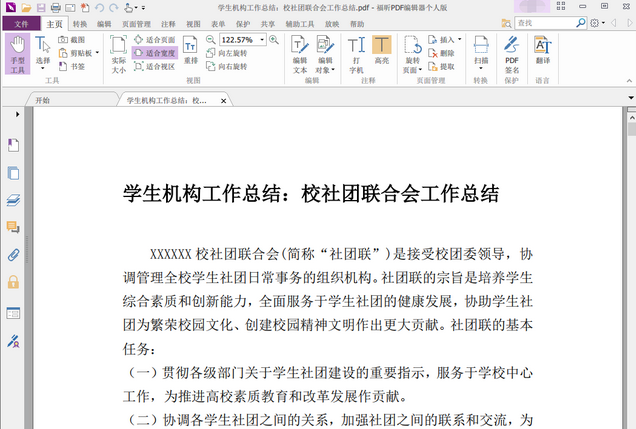Open the Comments panel in left sidebar
The image size is (636, 429).
[x=13, y=227]
